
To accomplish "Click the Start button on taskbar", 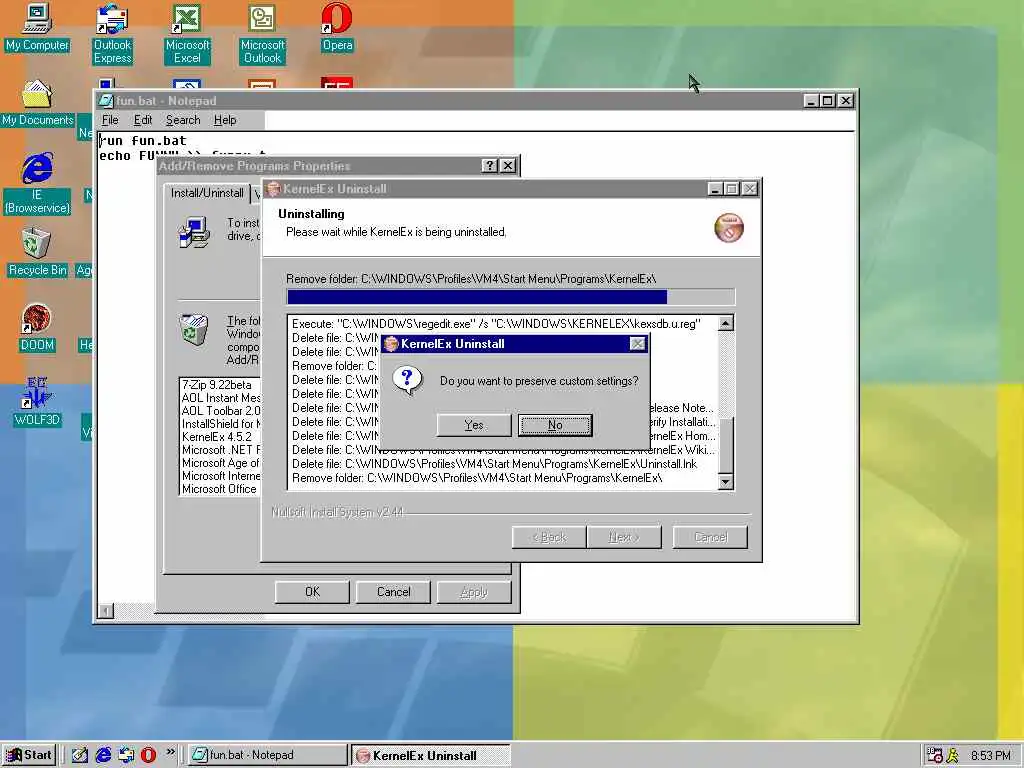I will (29, 755).
